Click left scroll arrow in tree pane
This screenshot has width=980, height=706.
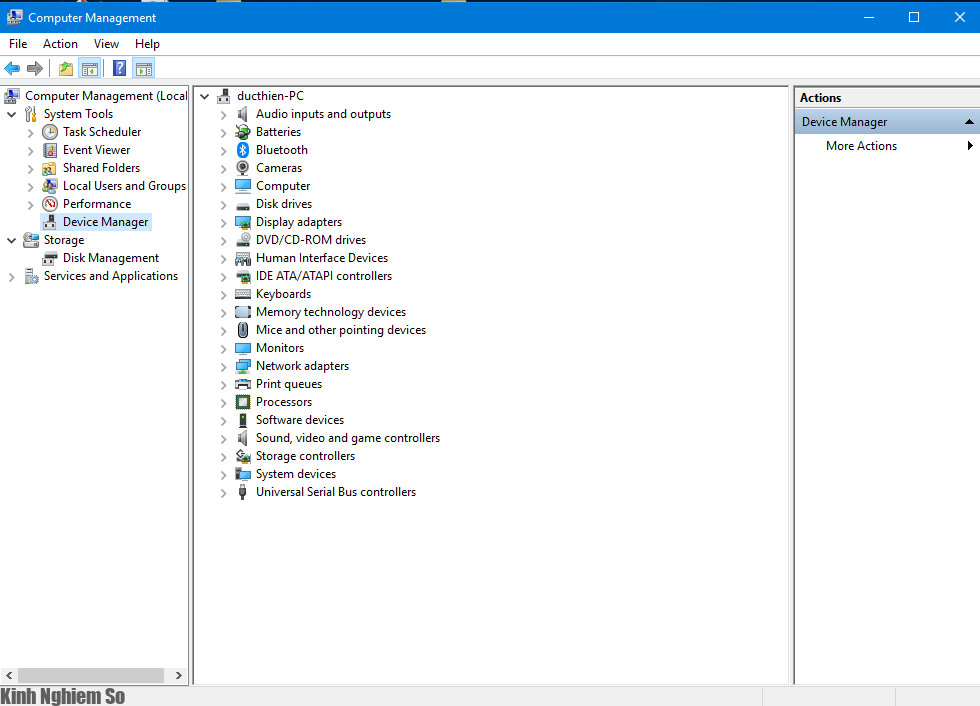9,675
